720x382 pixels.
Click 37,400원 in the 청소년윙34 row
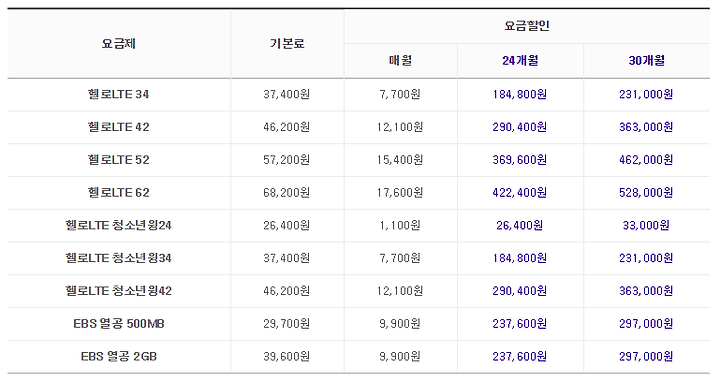tap(287, 258)
